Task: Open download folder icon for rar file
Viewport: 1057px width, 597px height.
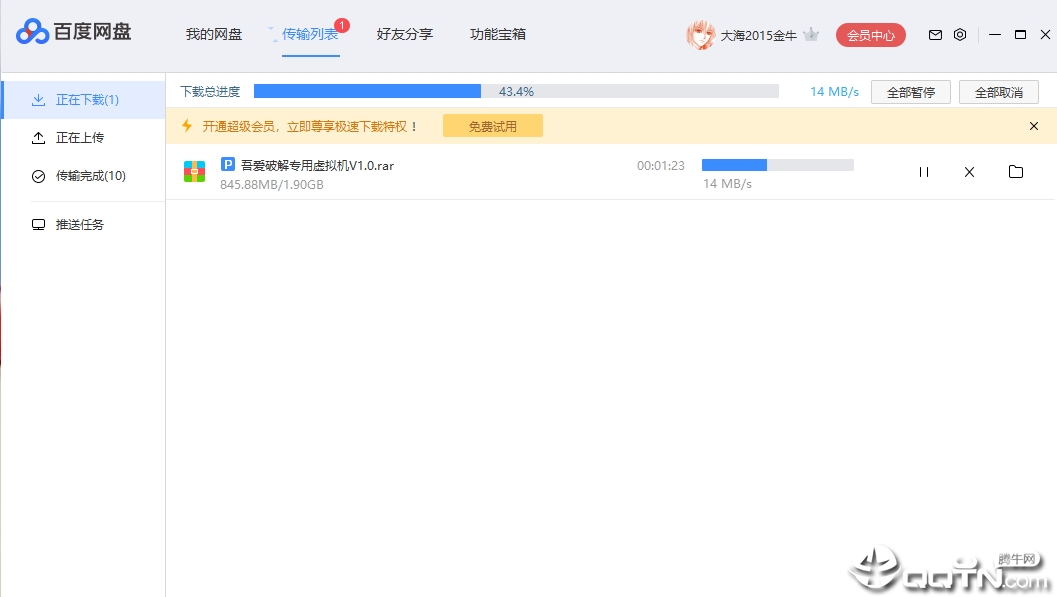Action: [x=1016, y=172]
